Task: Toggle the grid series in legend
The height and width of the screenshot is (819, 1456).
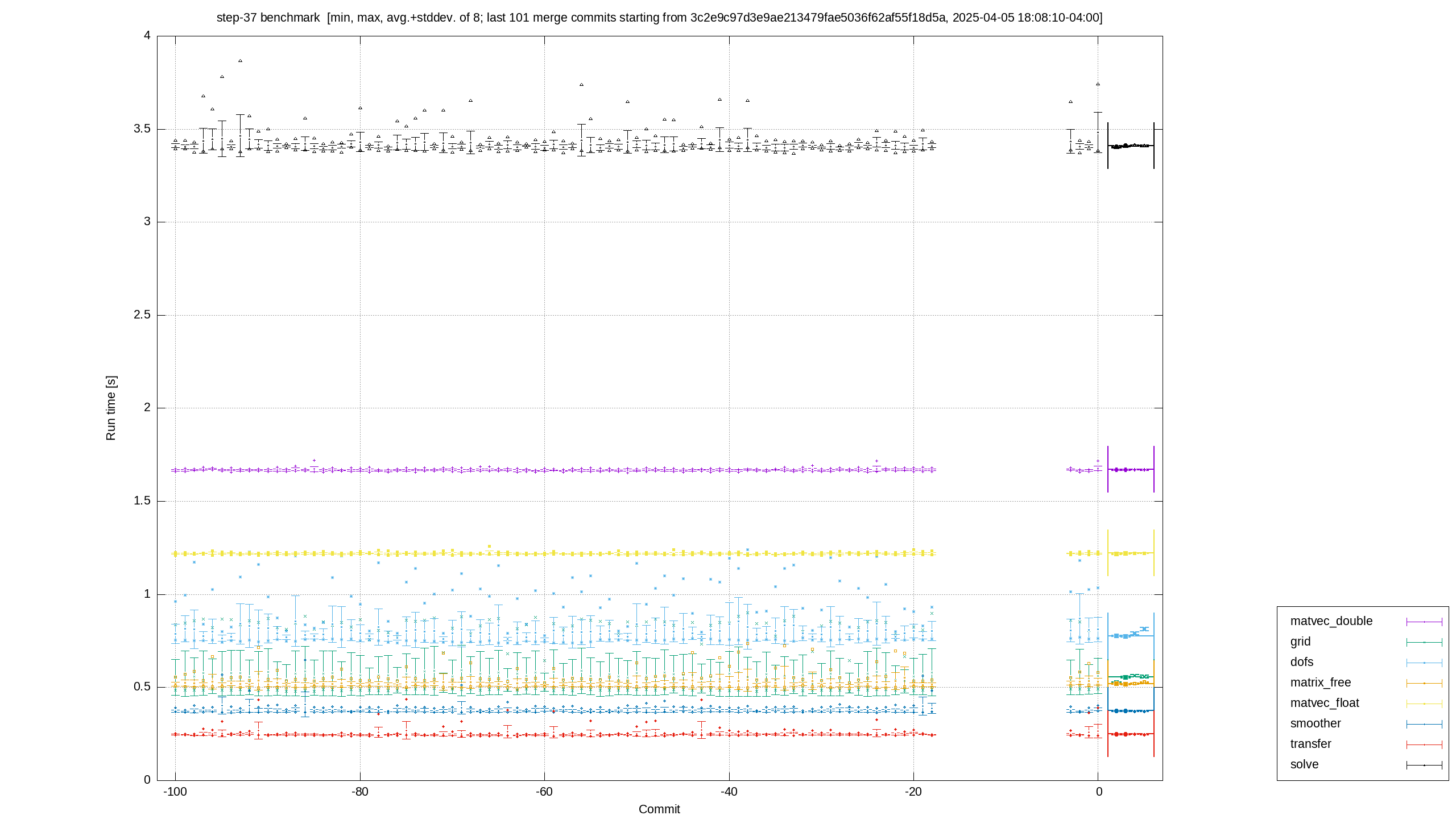Action: click(1300, 642)
